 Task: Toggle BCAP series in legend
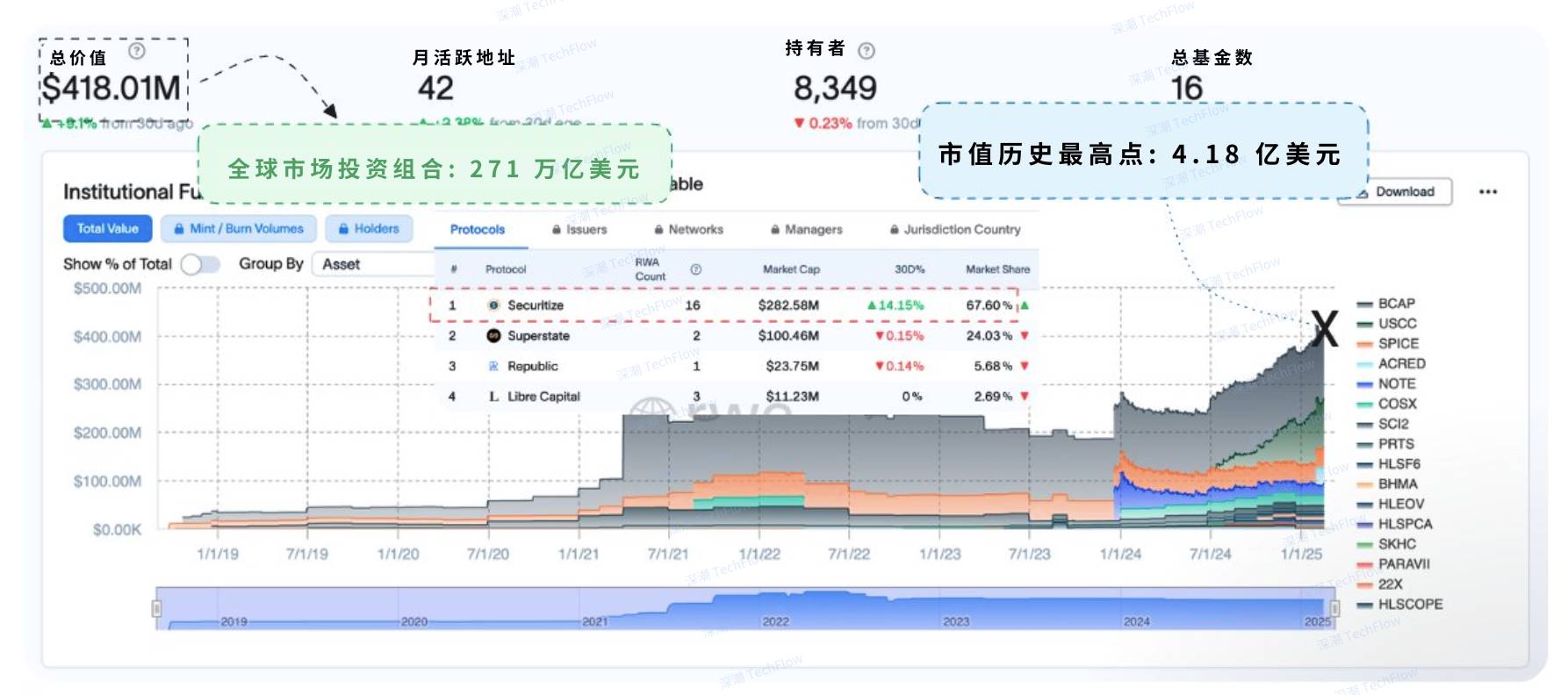pos(1386,304)
